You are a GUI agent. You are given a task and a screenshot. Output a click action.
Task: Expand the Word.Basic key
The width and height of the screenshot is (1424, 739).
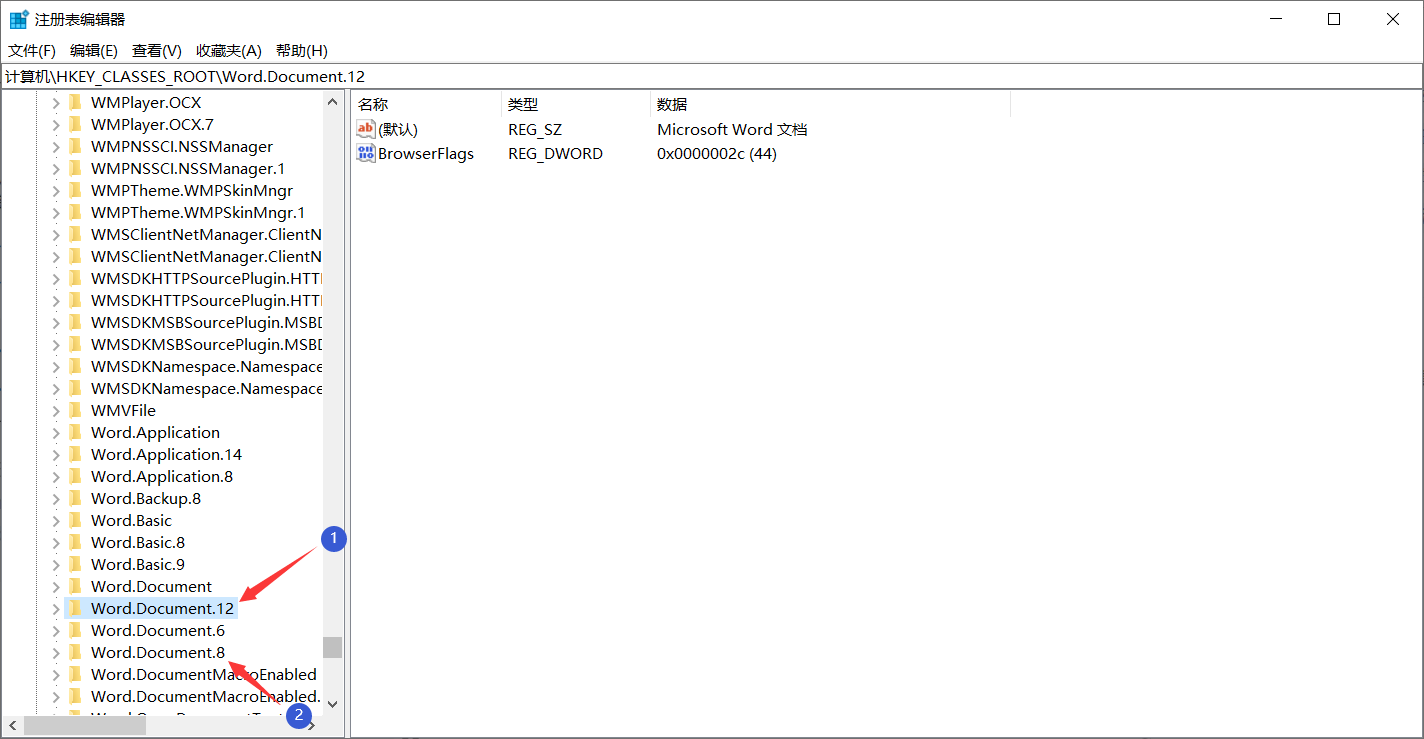[56, 520]
